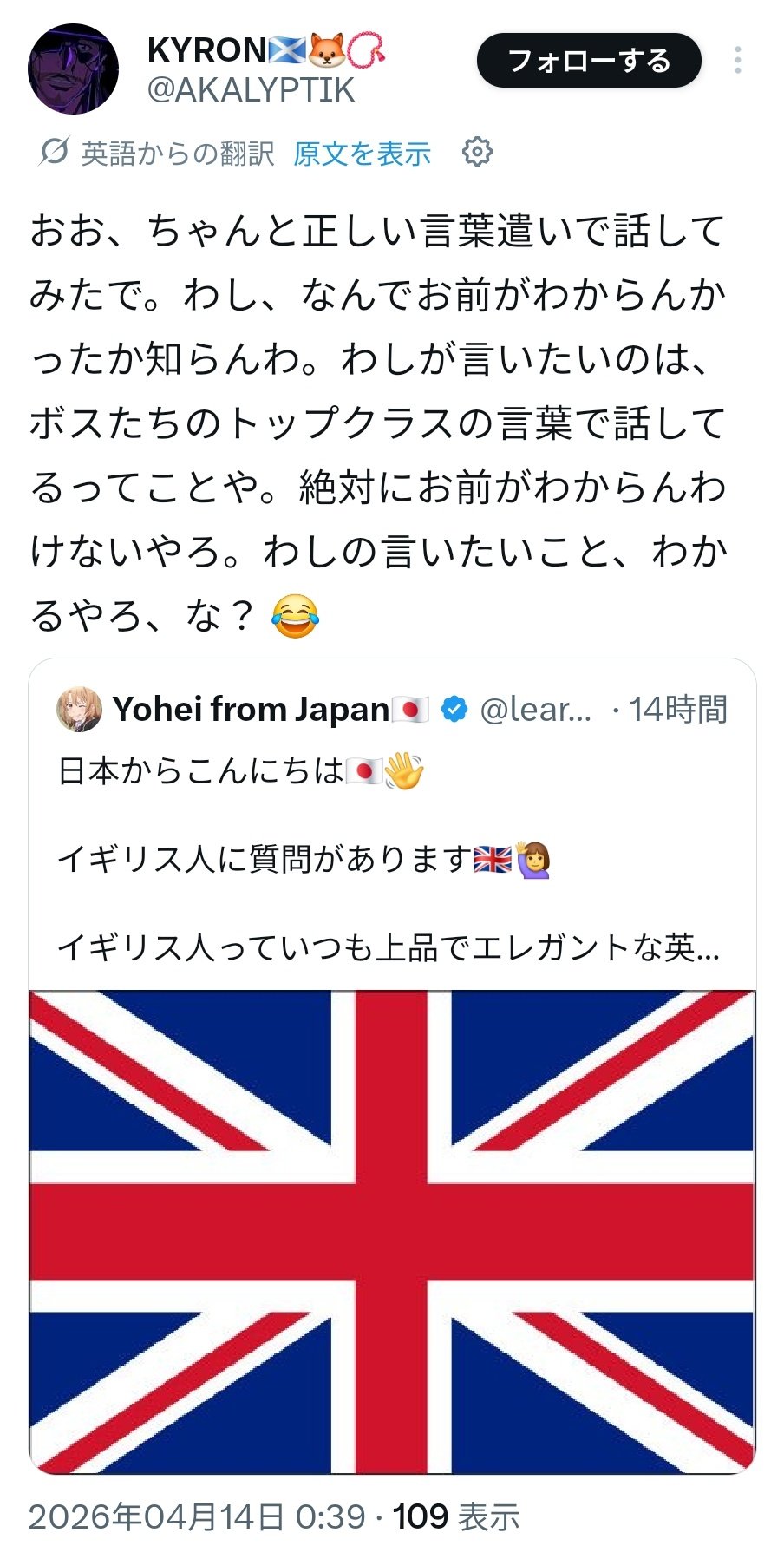
Task: Click the laughing-crying emoji in the tweet
Action: pyautogui.click(x=295, y=616)
